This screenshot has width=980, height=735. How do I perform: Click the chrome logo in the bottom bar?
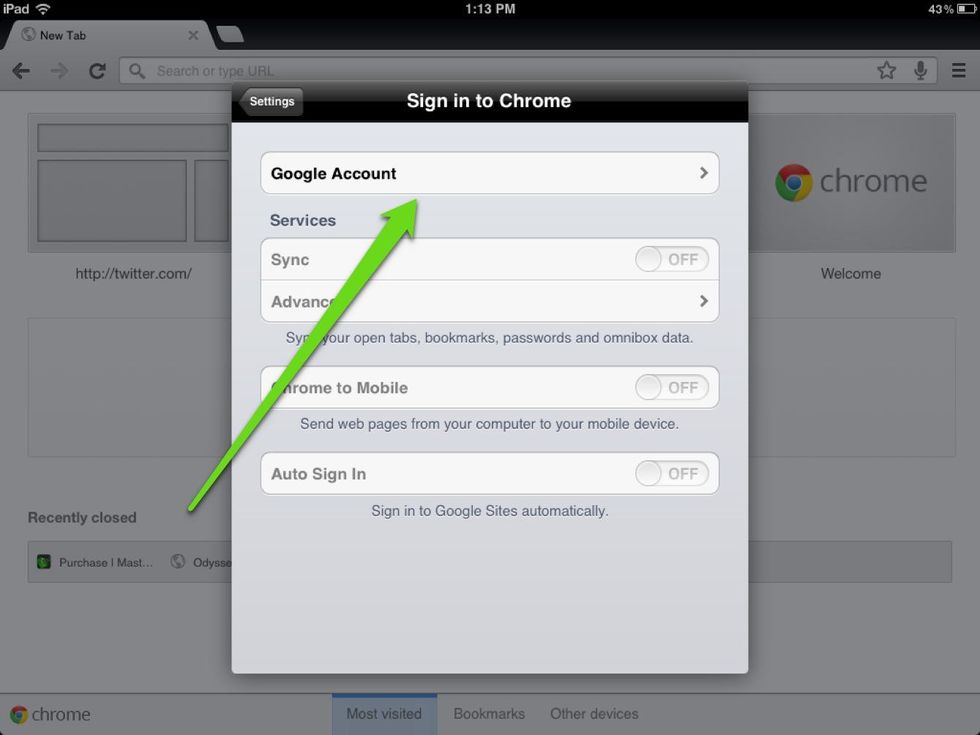(19, 714)
